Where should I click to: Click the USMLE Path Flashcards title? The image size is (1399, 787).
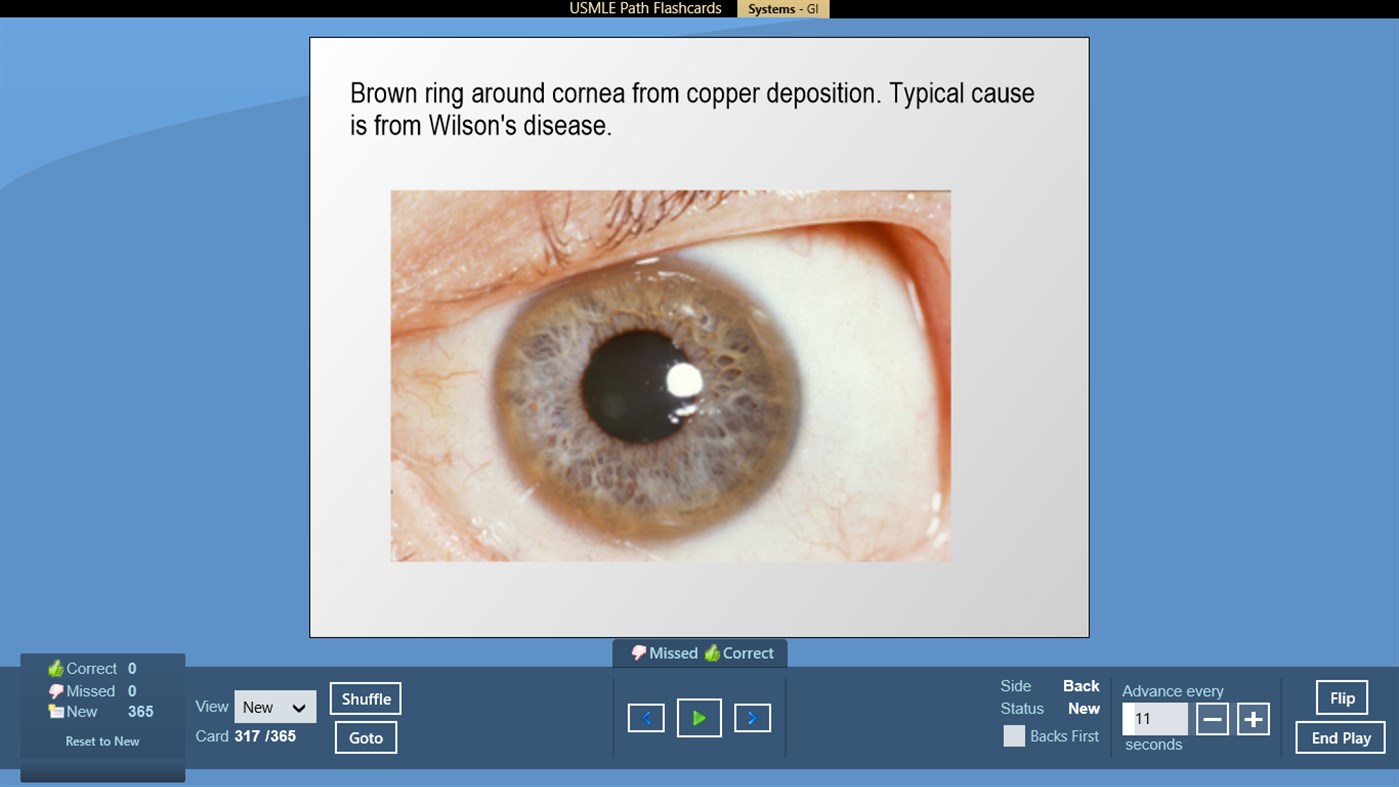tap(644, 9)
